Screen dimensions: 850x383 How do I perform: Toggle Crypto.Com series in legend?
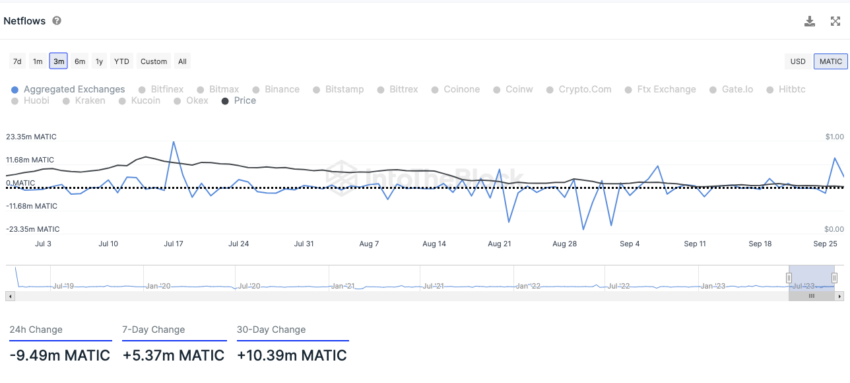[x=579, y=89]
